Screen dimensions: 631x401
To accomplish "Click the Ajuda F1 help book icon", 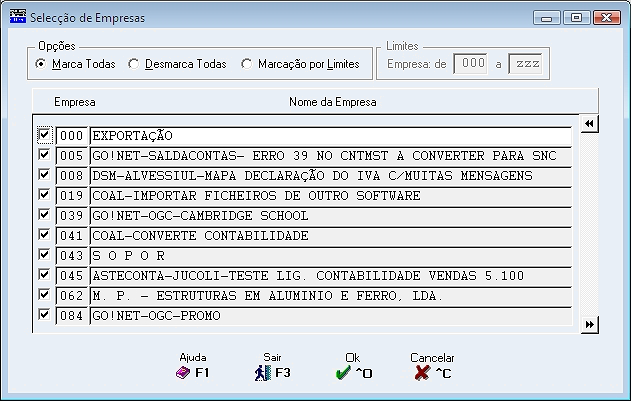I will [183, 373].
